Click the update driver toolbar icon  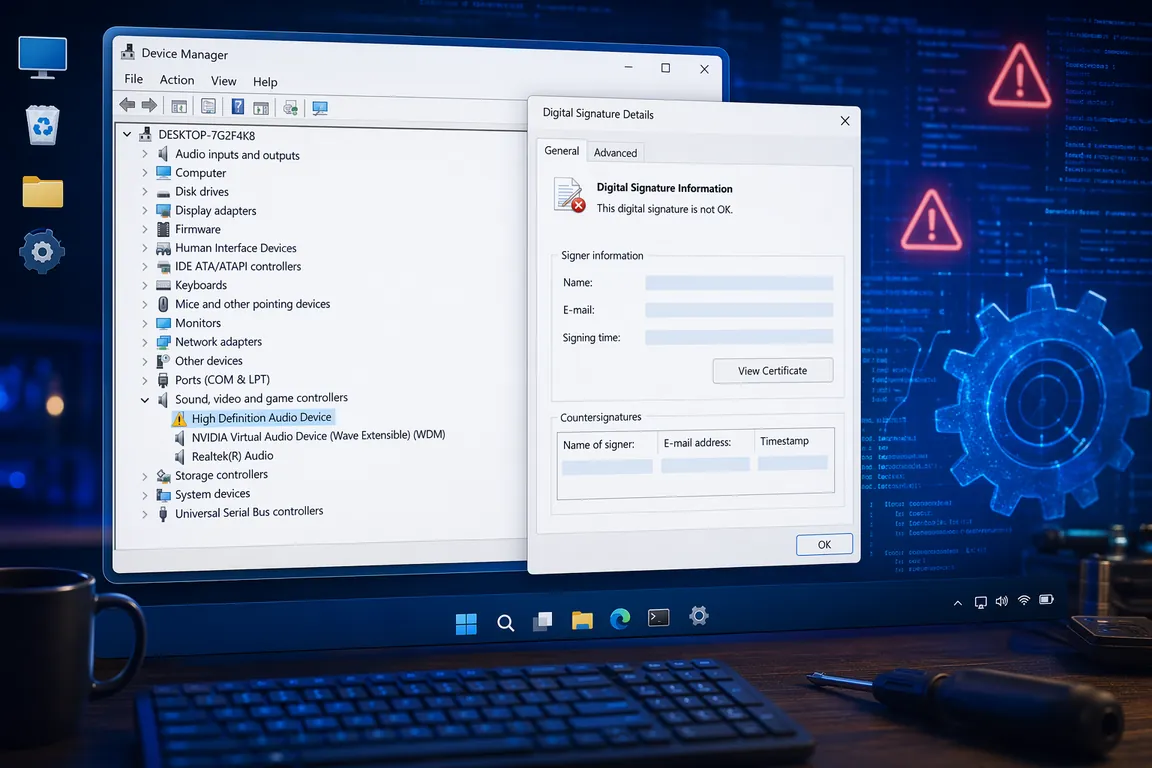[x=291, y=108]
